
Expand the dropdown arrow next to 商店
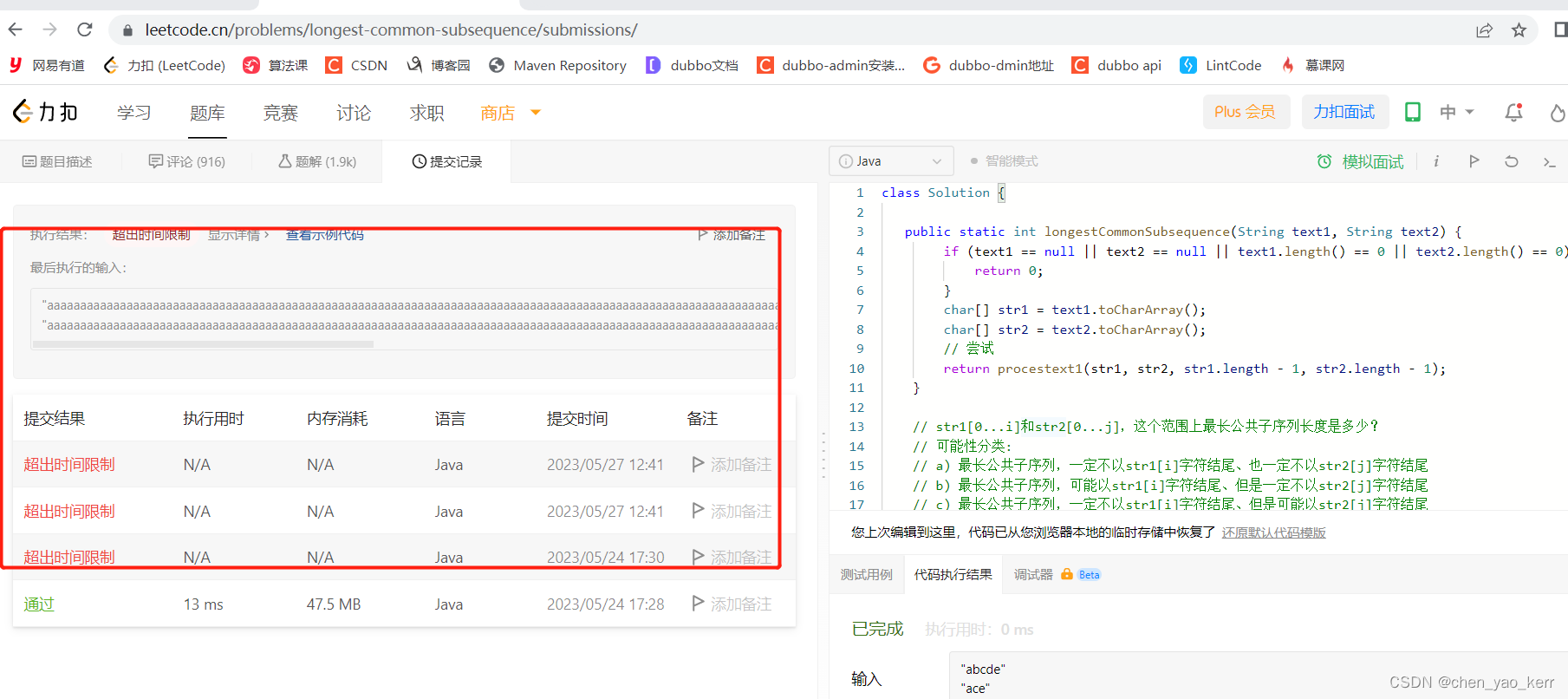536,113
